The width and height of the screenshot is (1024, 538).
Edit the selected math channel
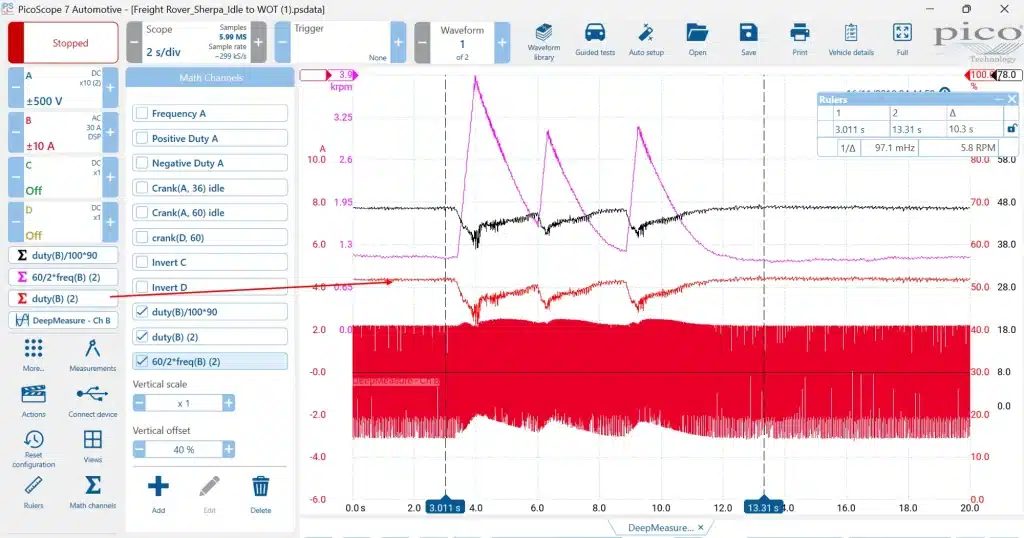point(209,494)
